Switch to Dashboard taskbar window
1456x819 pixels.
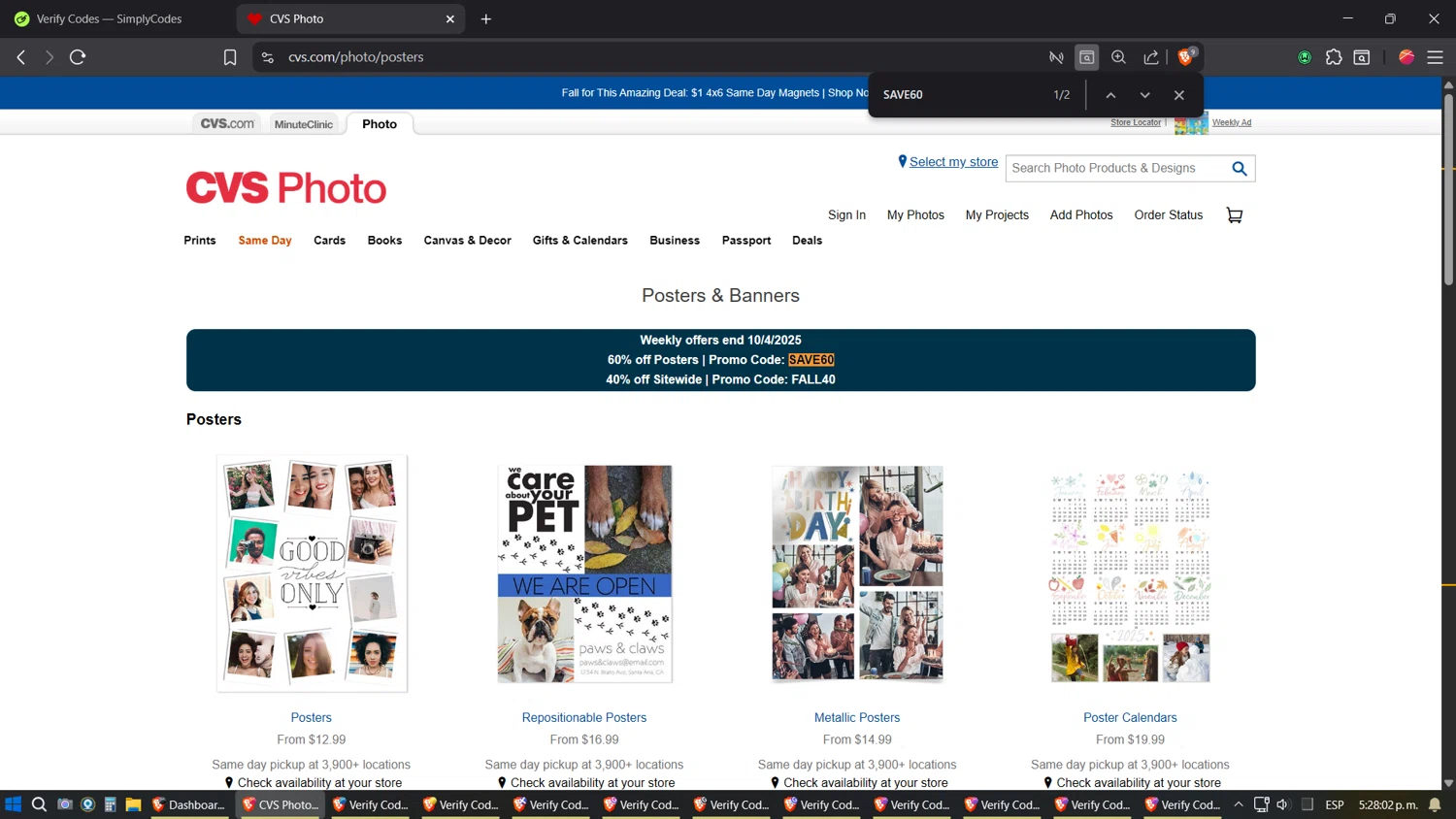click(188, 804)
